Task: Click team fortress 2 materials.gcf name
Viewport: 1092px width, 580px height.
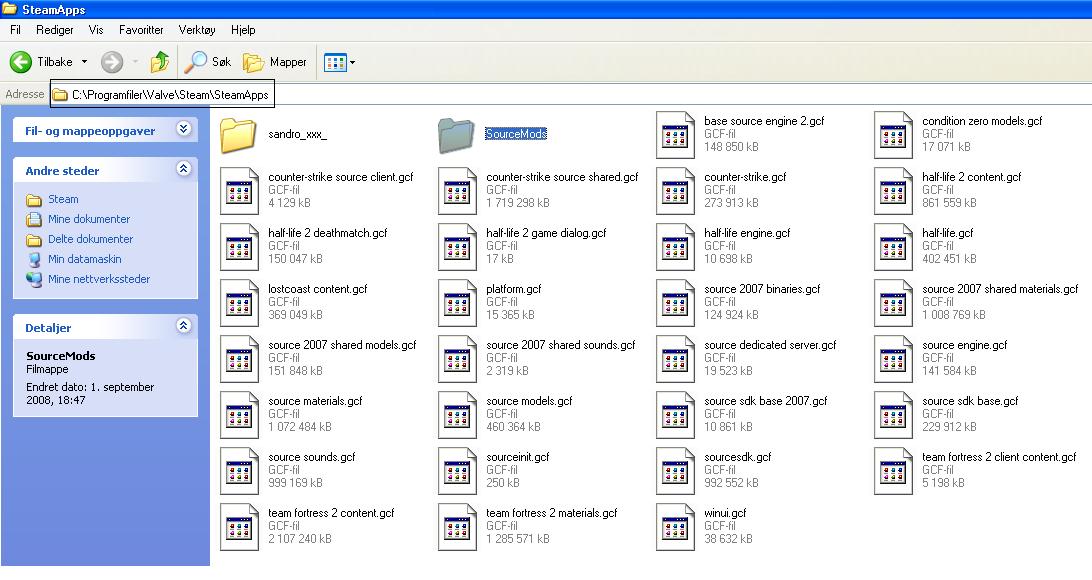Action: (552, 513)
